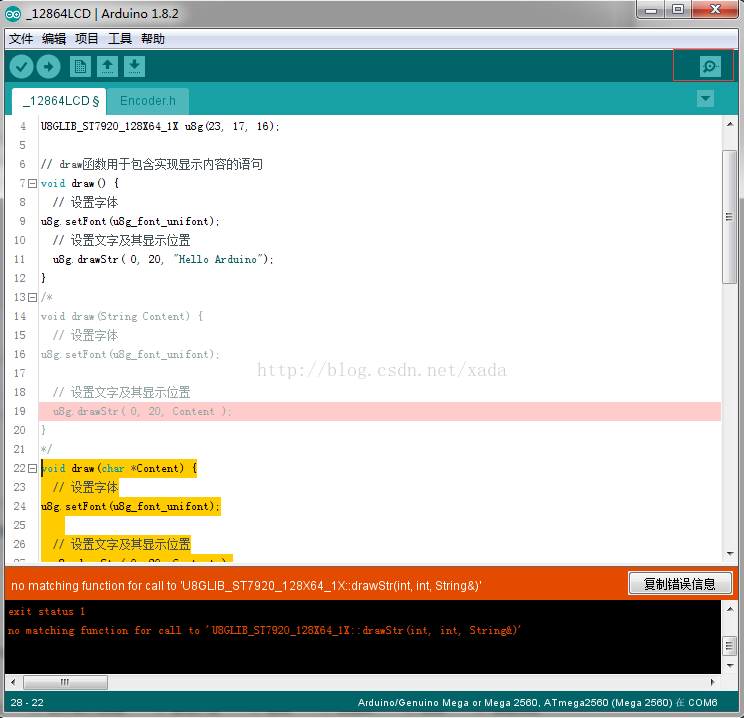Click the console vertical scrollbar thumb
744x718 pixels.
[x=730, y=645]
